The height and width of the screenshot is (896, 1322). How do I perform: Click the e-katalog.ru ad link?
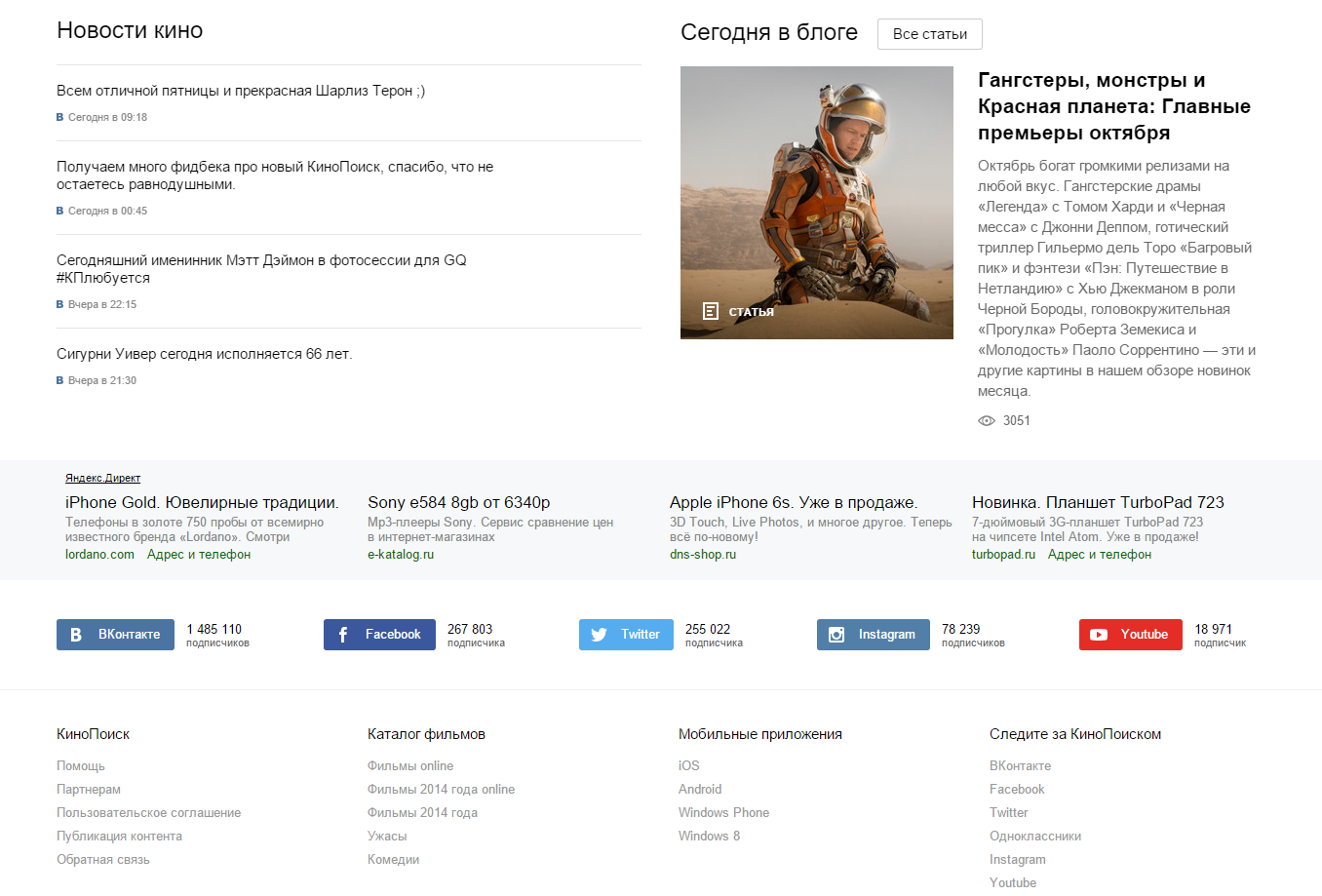401,555
